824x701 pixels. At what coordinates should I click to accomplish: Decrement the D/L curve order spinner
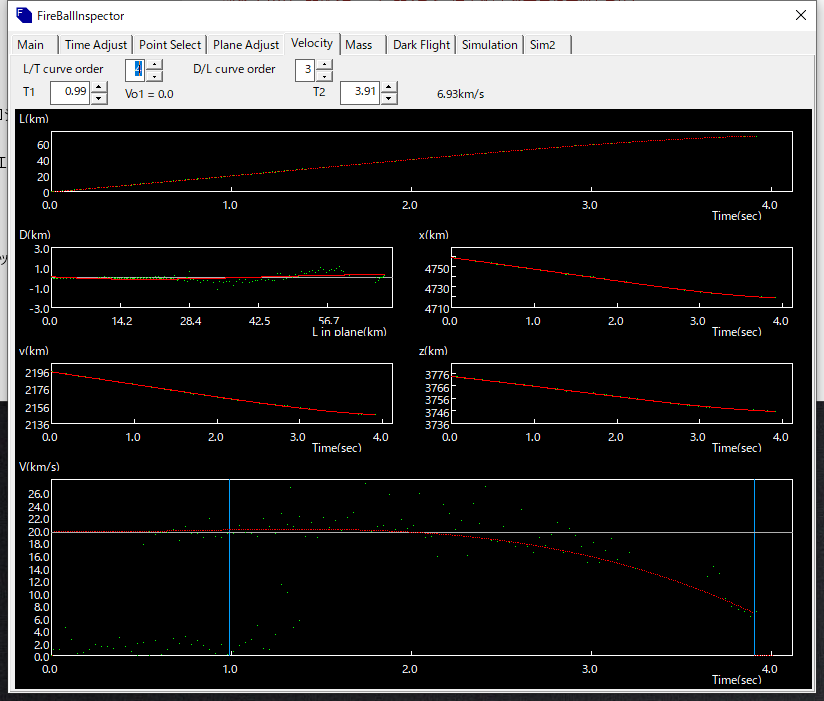coord(324,75)
